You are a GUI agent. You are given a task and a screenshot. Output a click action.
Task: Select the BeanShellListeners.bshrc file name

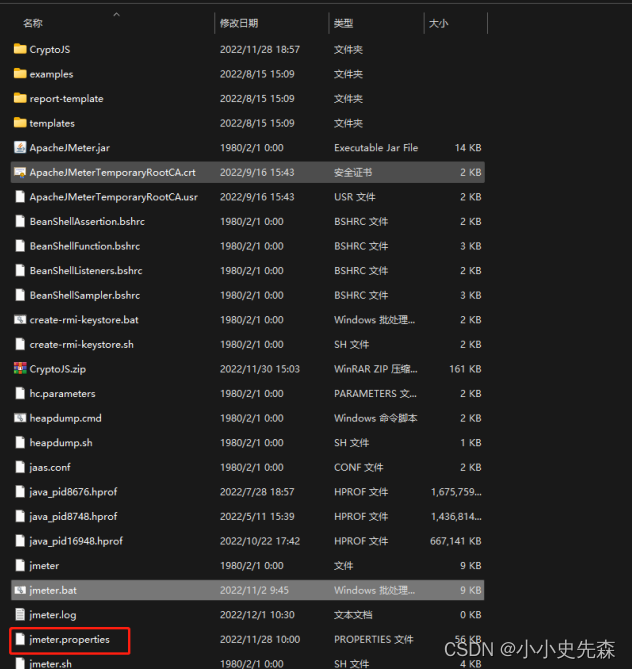pos(86,271)
